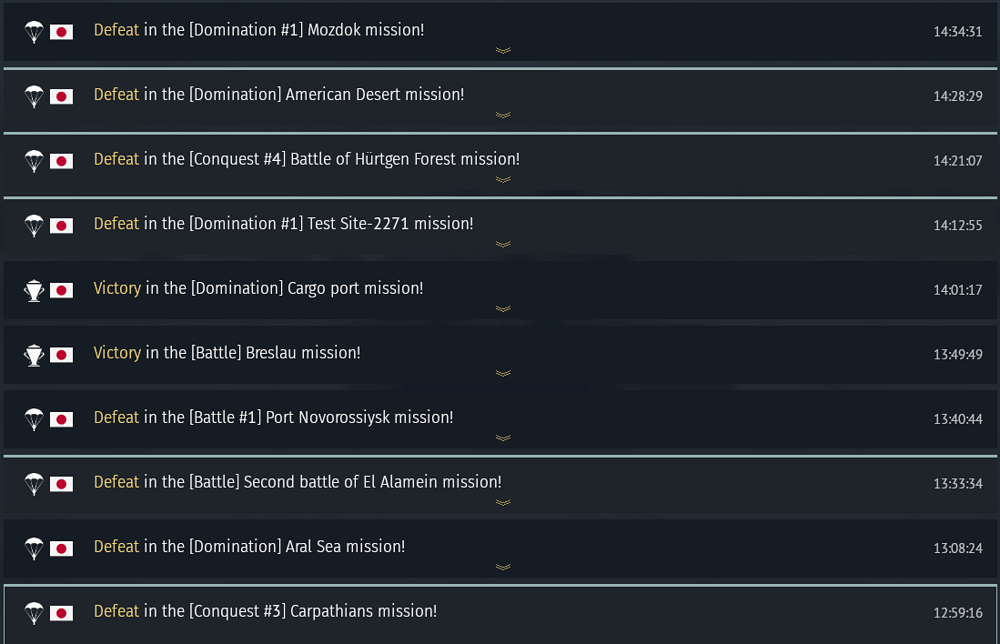This screenshot has height=644, width=1000.
Task: Expand the Aral Sea mission chevron
Action: [503, 567]
